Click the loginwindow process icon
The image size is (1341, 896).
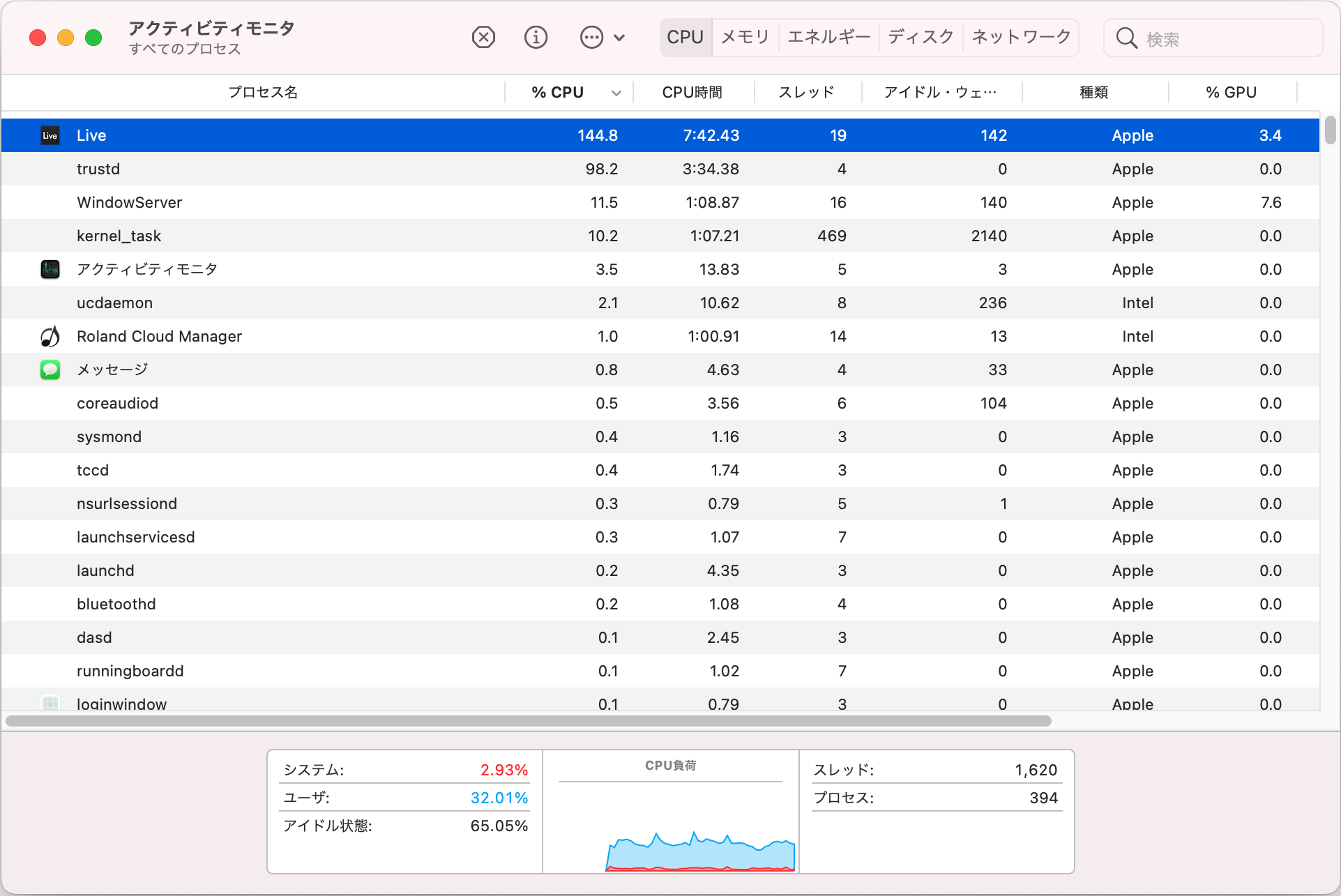coord(50,704)
